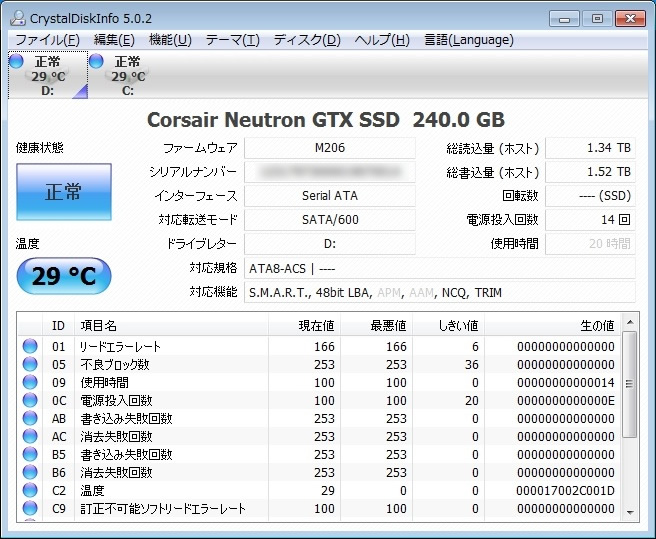The height and width of the screenshot is (539, 656).
Task: Select the C: drive tab
Action: tap(128, 75)
